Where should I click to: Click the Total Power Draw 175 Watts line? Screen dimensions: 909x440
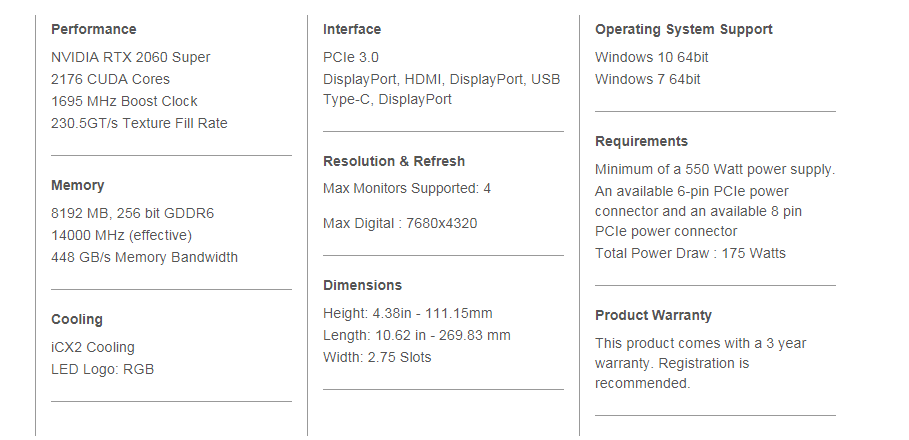(690, 253)
